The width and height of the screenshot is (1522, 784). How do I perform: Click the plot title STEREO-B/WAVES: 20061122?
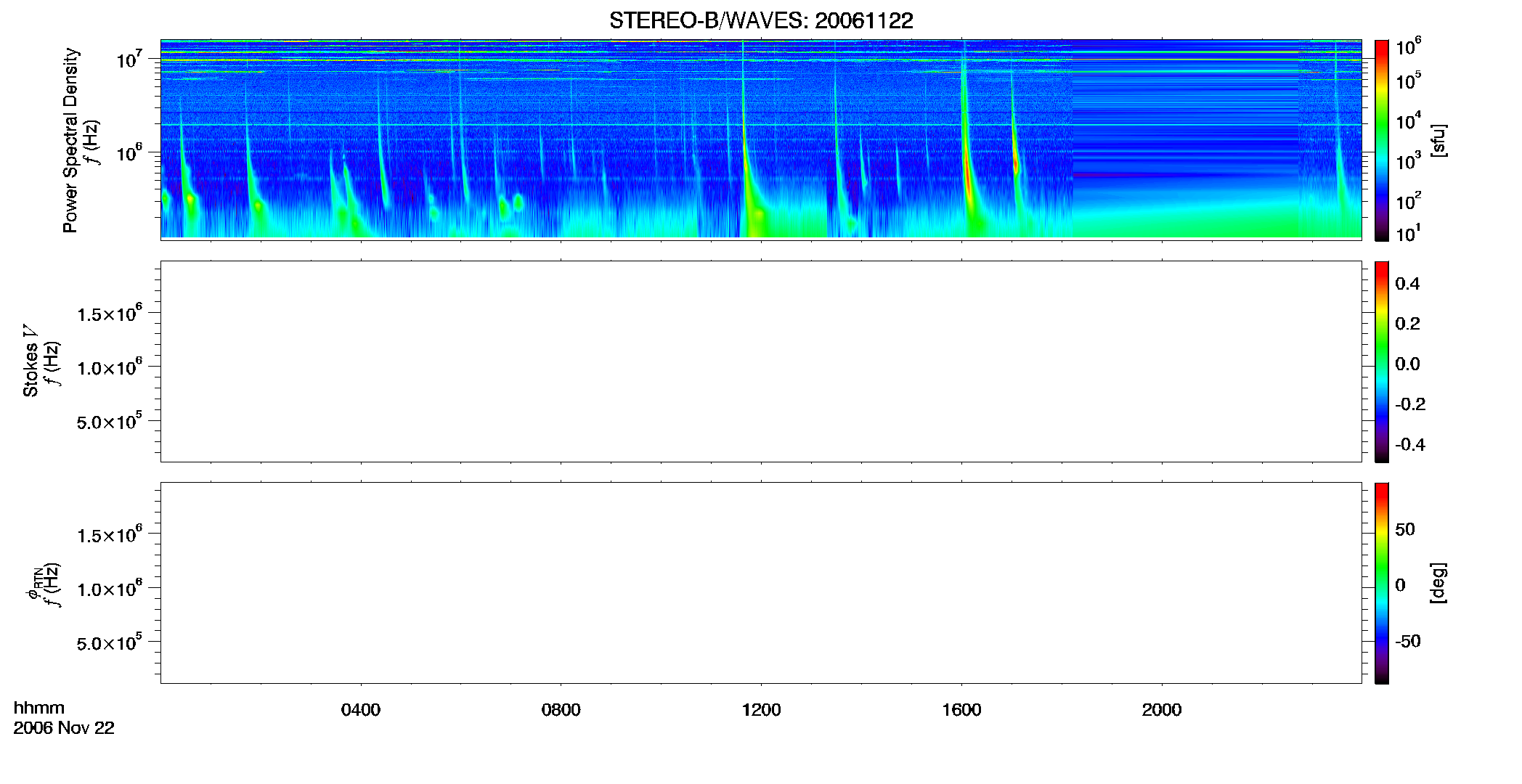click(761, 20)
